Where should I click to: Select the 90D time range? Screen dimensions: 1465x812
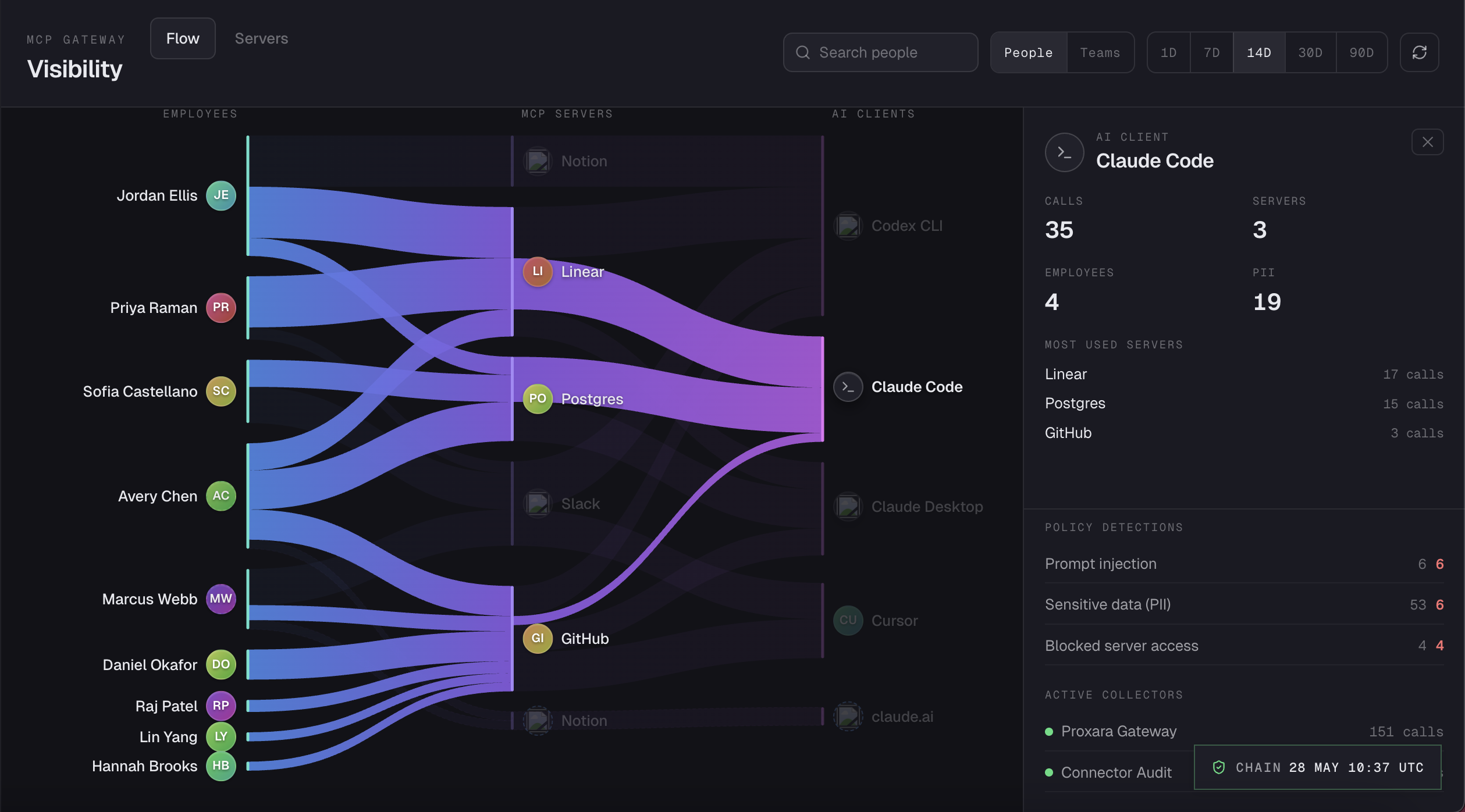(1361, 52)
